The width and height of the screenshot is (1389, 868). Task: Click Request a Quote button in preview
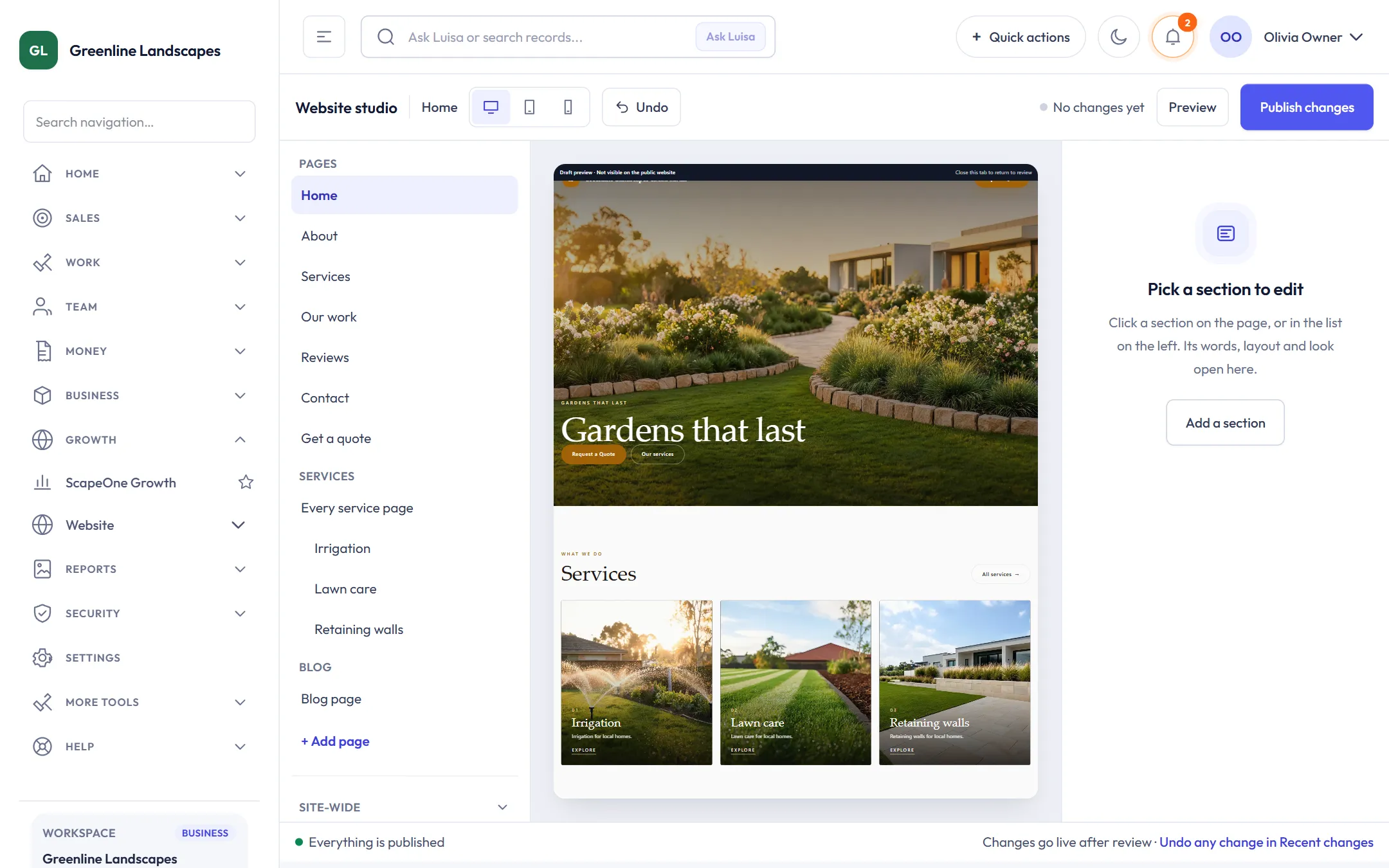click(594, 454)
